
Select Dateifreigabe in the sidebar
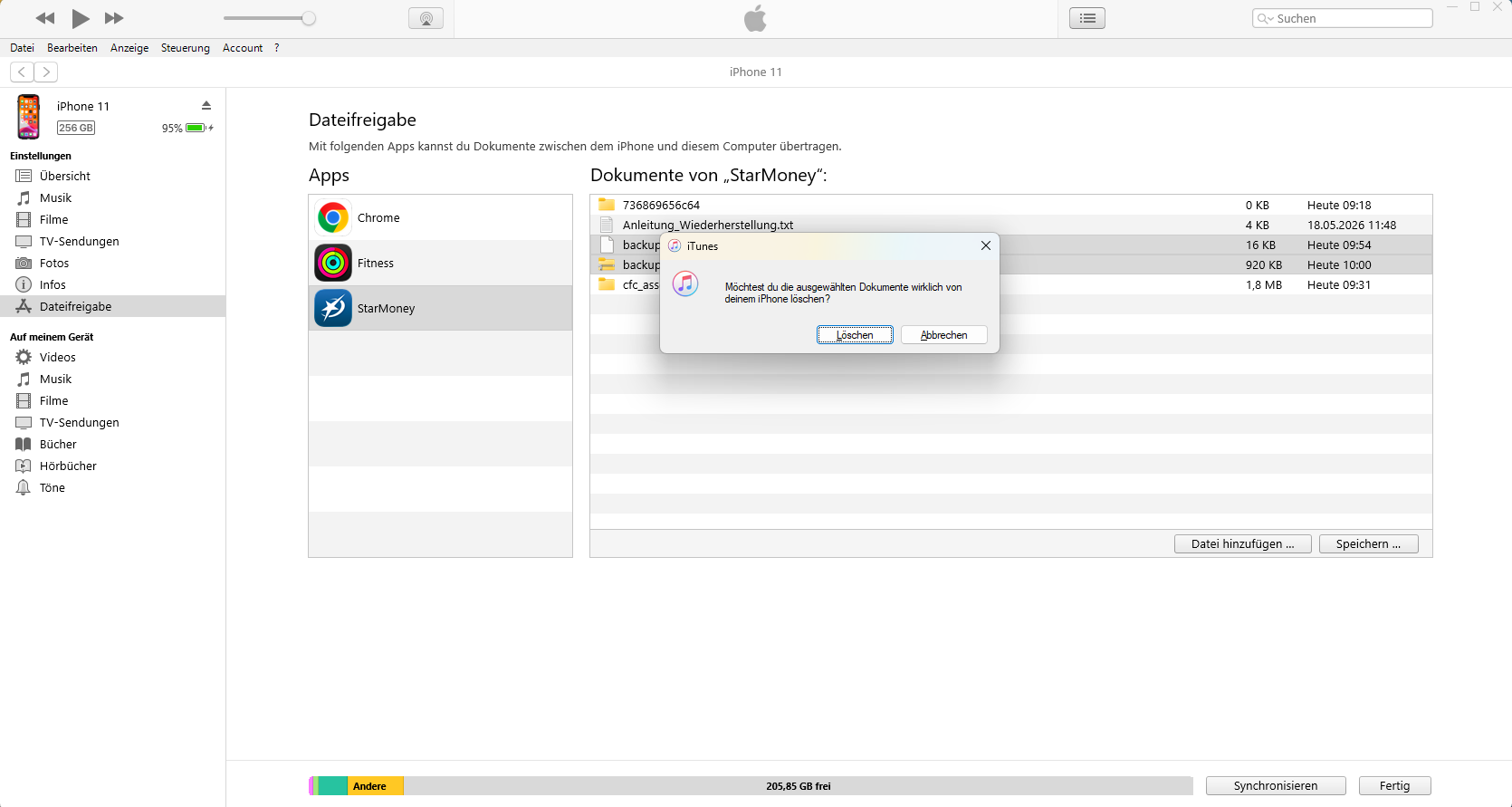[x=112, y=306]
